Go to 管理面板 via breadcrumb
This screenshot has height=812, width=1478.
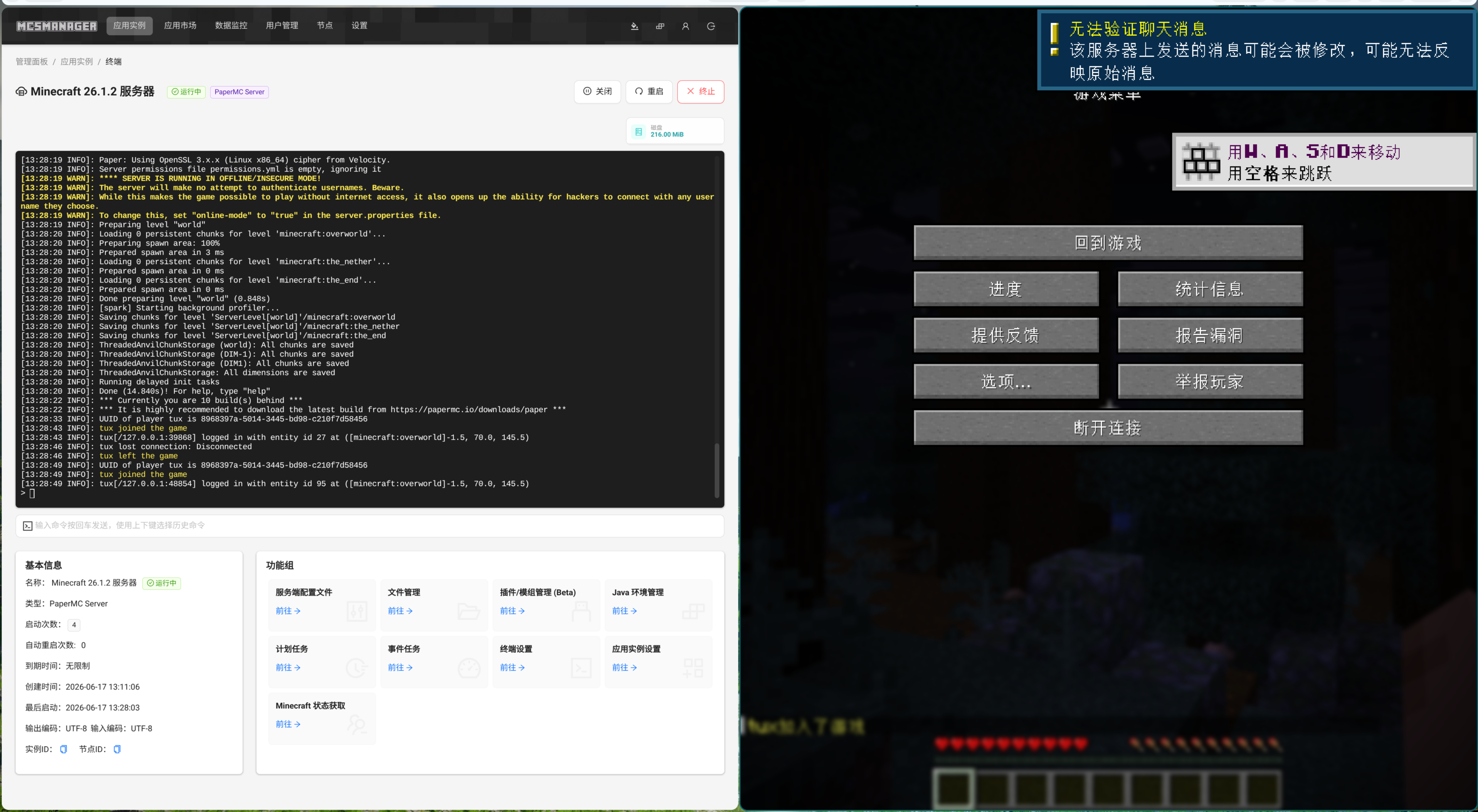tap(32, 61)
